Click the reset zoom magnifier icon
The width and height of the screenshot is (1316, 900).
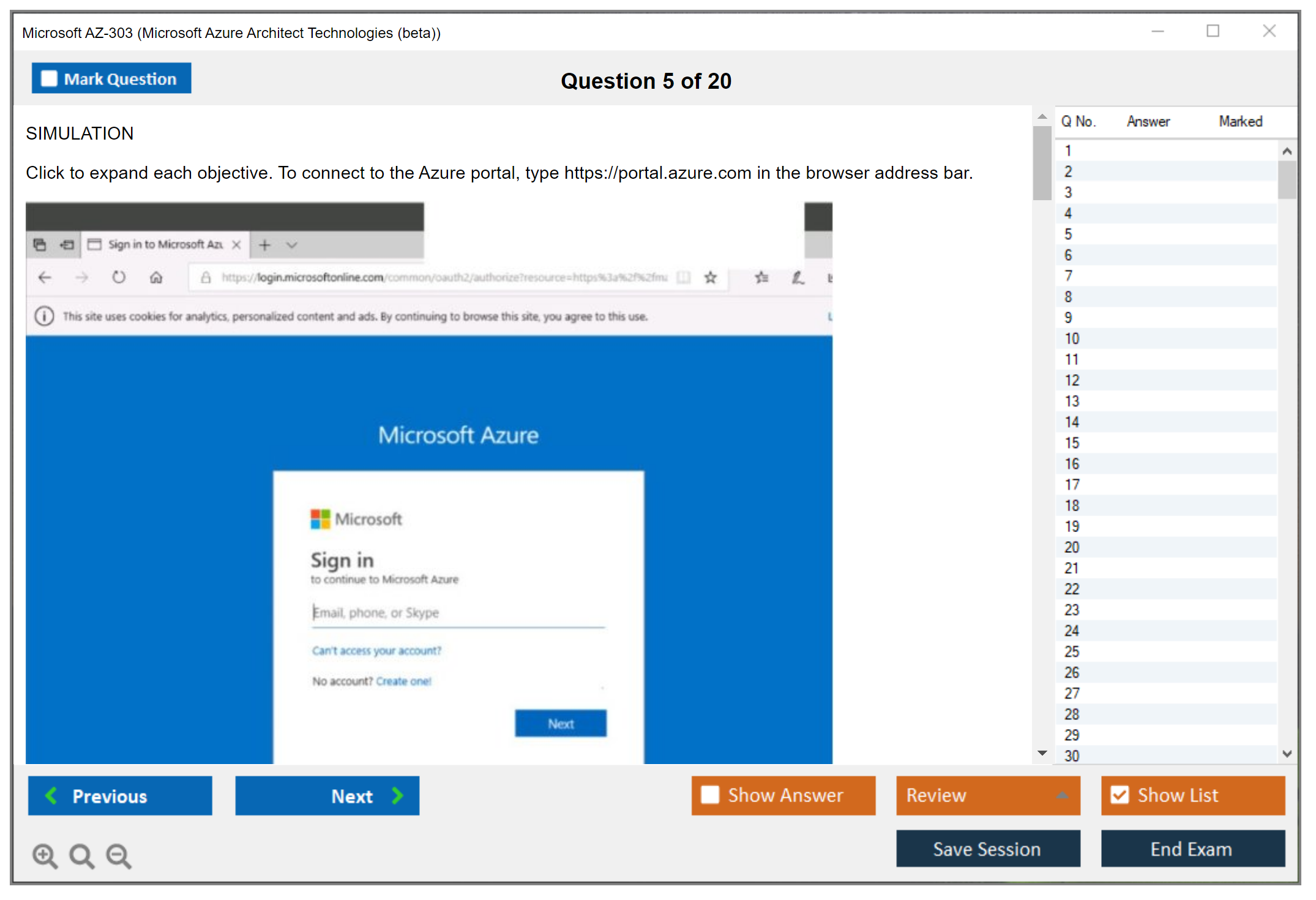pos(81,855)
